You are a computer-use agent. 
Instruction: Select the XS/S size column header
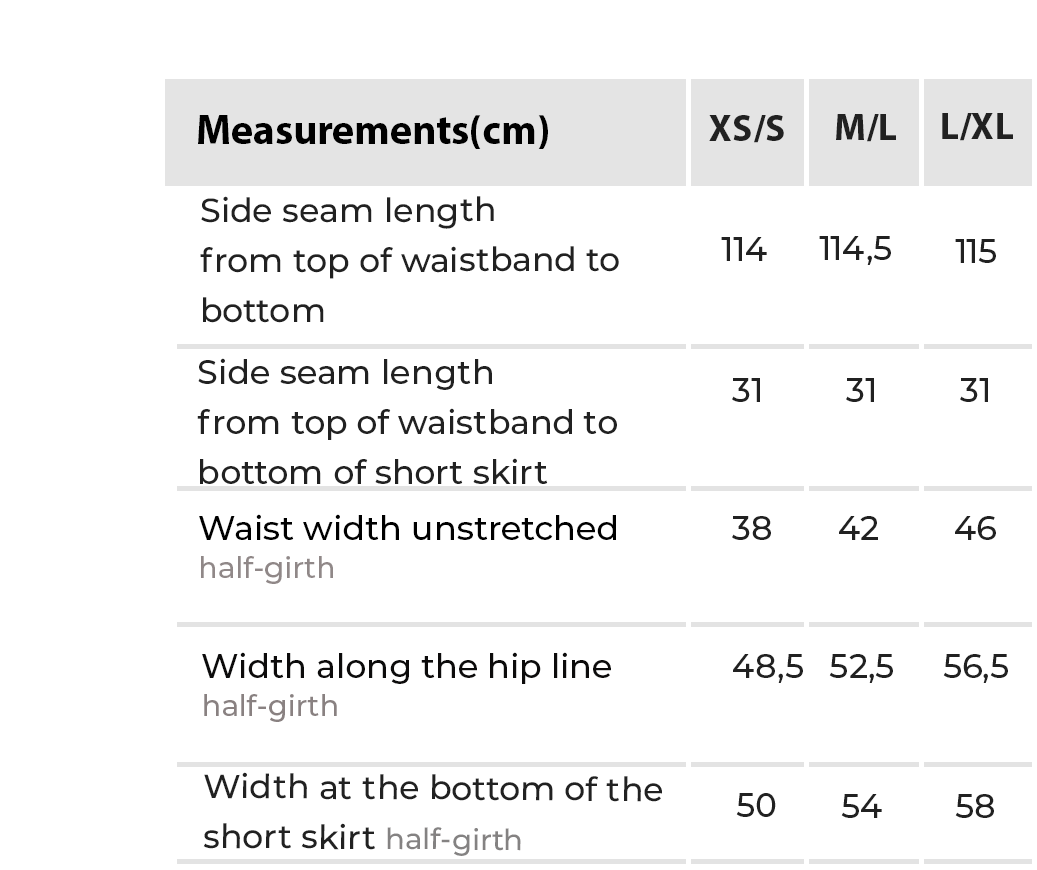point(747,129)
